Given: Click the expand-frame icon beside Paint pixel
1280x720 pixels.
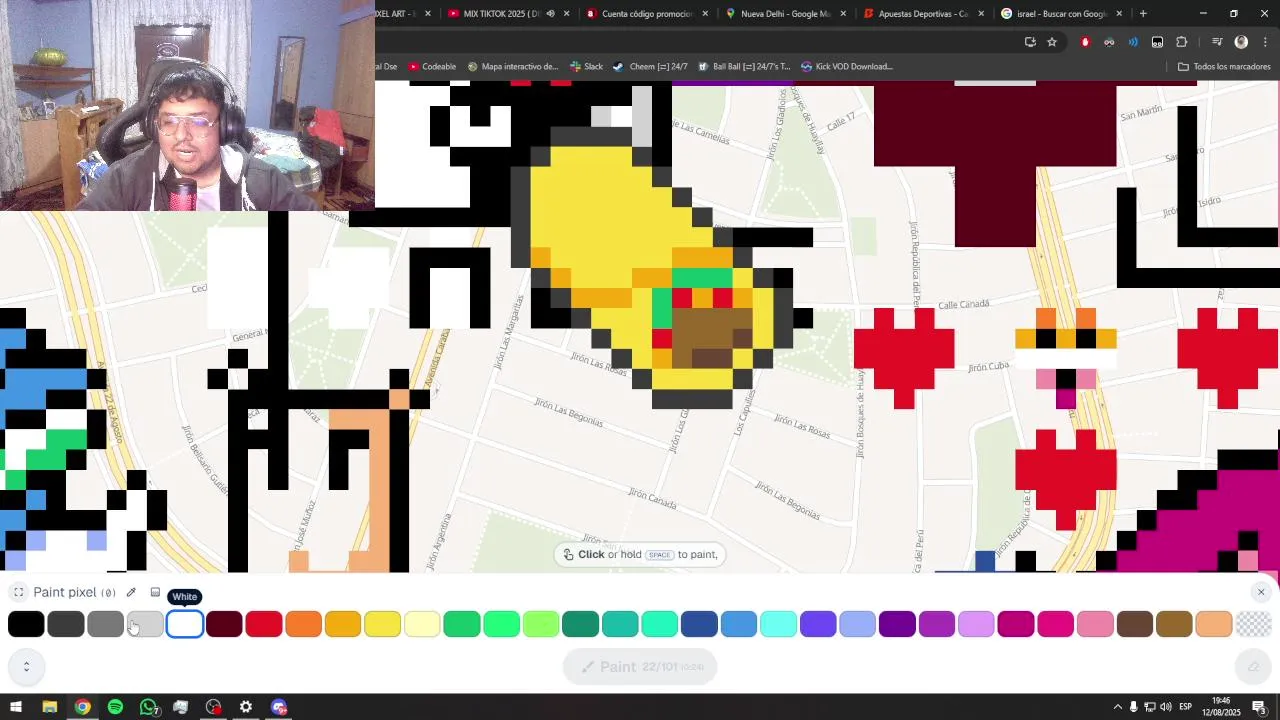Looking at the screenshot, I should point(18,592).
